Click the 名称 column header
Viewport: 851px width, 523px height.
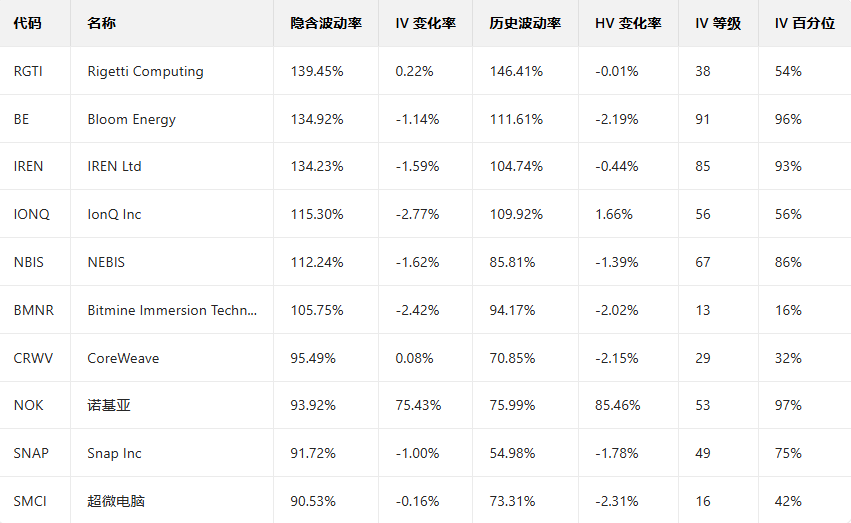(x=101, y=23)
